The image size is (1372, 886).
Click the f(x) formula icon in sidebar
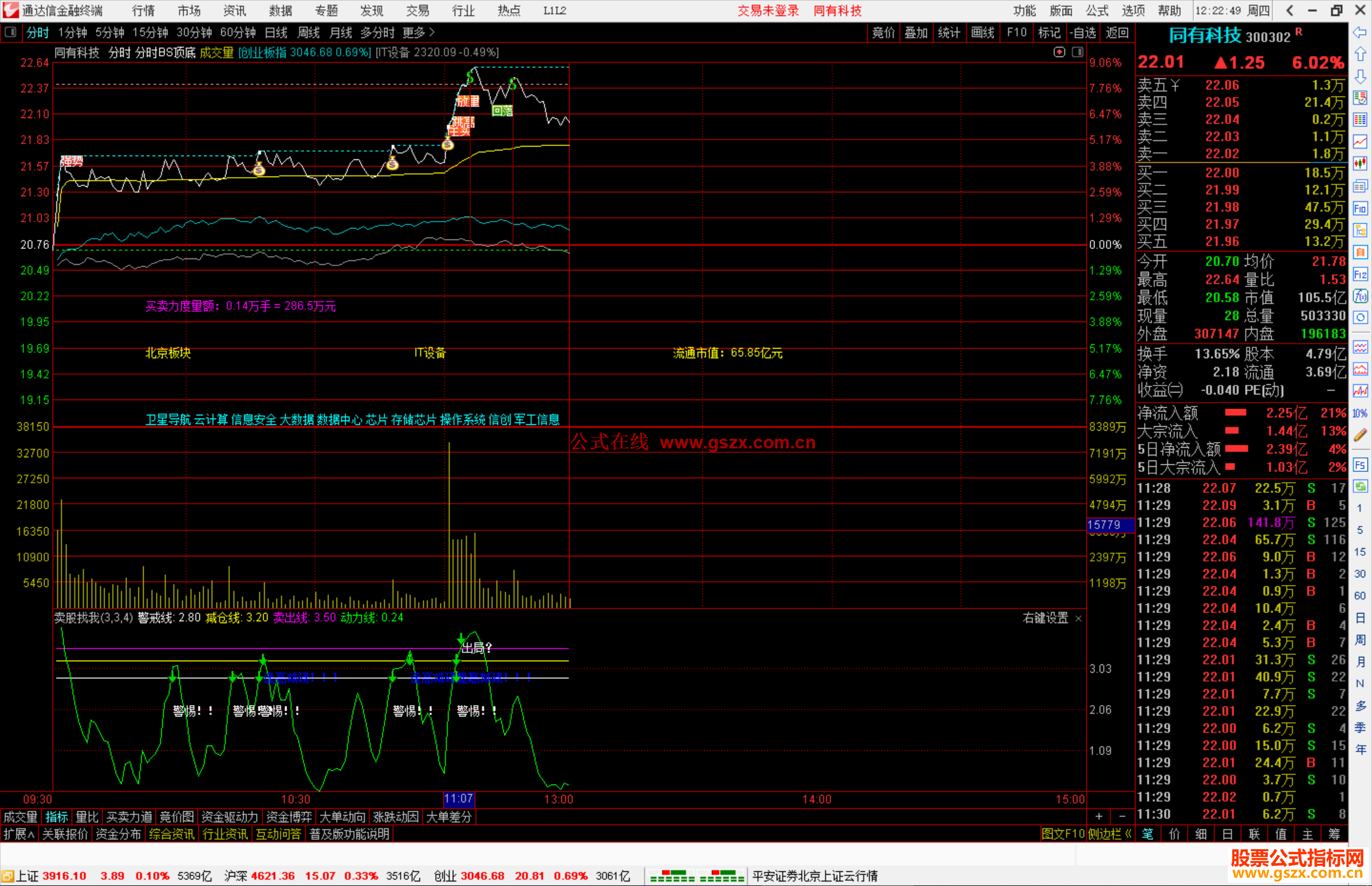pos(1360,296)
